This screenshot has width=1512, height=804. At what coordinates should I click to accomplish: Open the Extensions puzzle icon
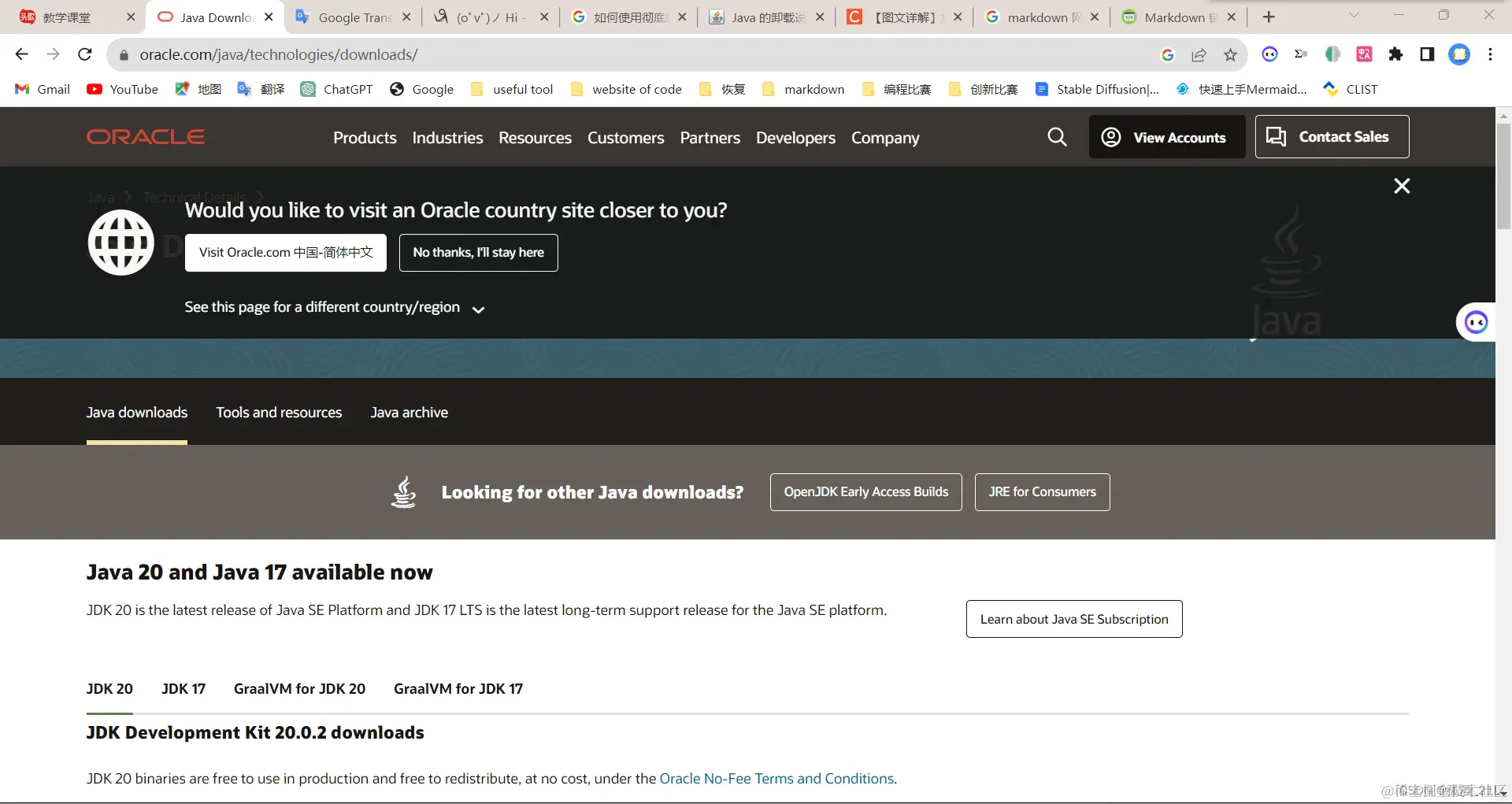coord(1395,54)
